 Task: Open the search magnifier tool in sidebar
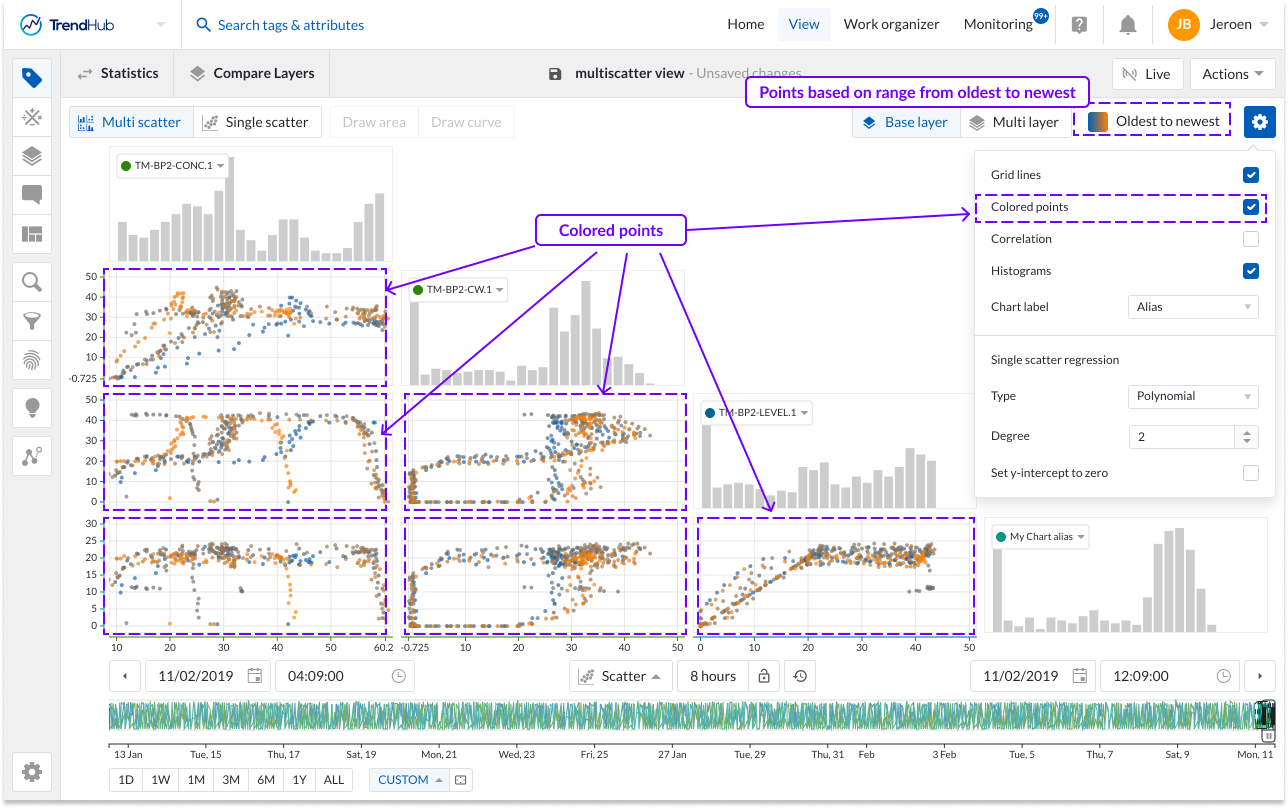coord(32,282)
